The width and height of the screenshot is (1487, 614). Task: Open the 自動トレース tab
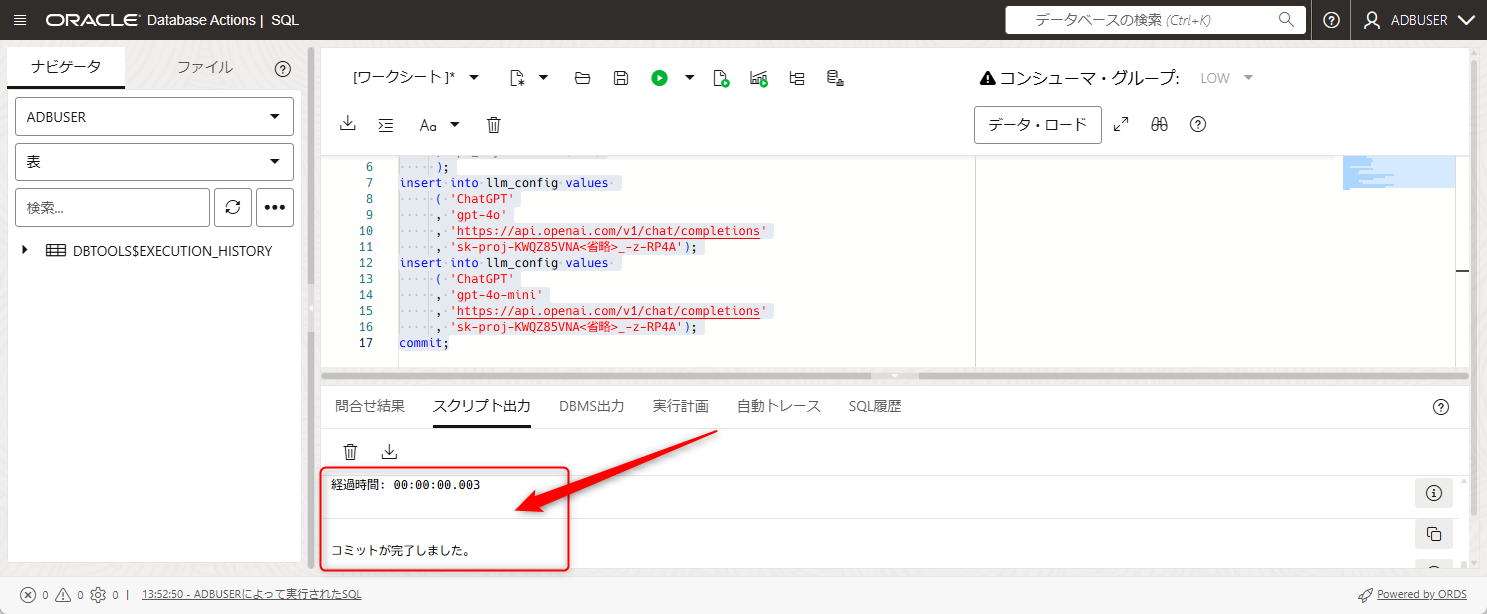click(x=779, y=406)
